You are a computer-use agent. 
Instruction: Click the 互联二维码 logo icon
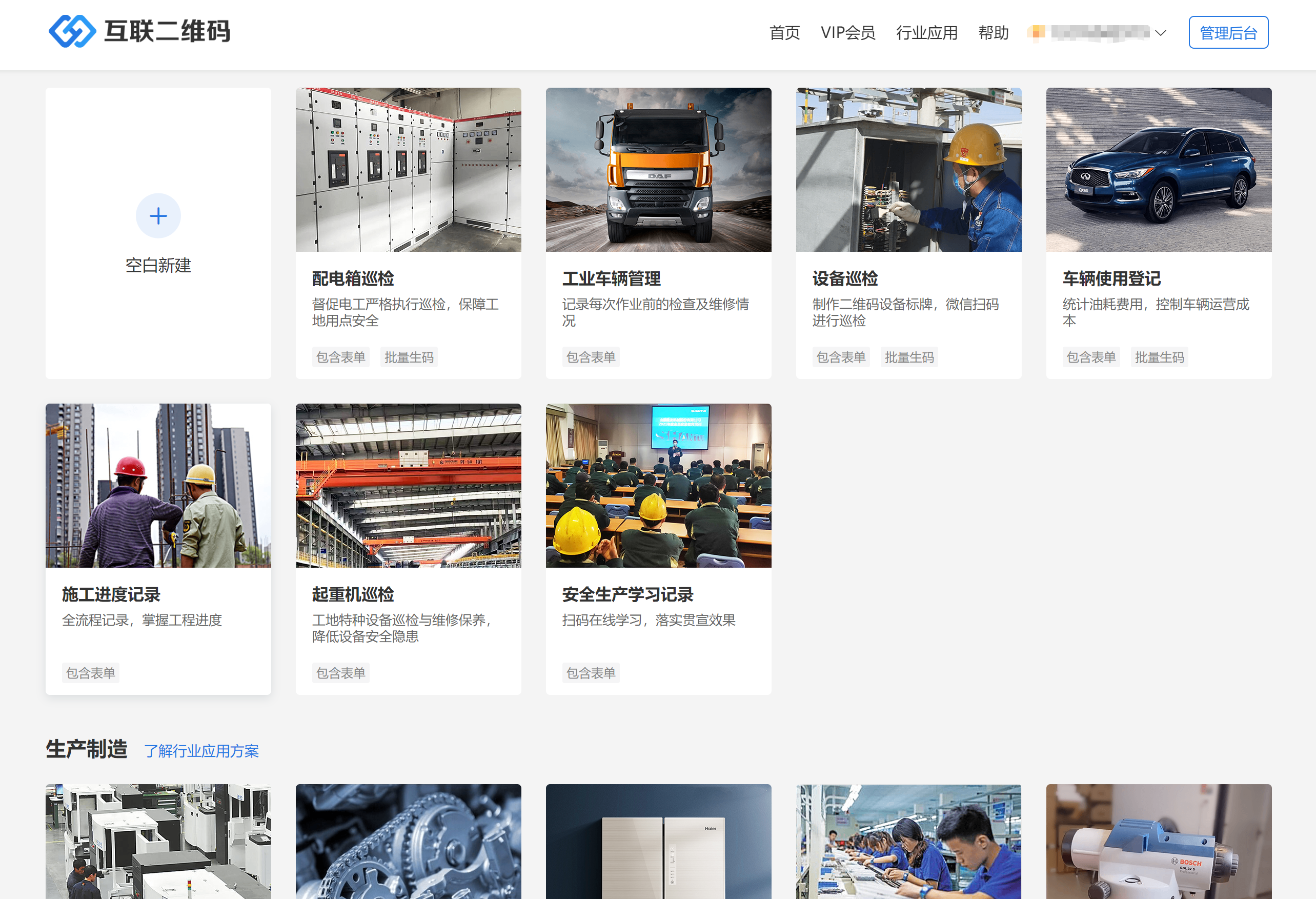click(72, 31)
